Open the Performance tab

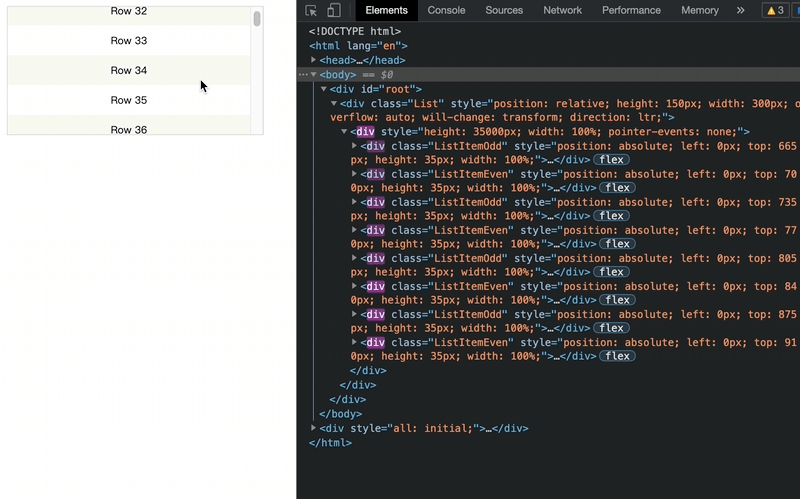coord(631,10)
